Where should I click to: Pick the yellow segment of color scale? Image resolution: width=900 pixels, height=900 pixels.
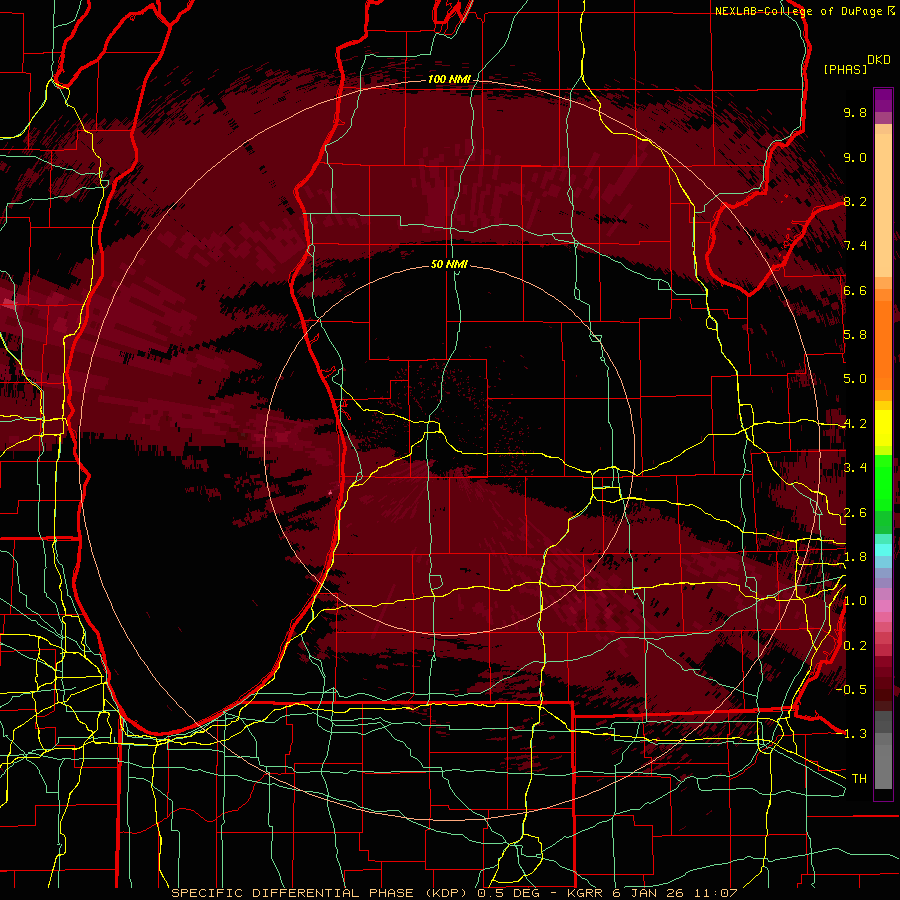click(x=883, y=428)
